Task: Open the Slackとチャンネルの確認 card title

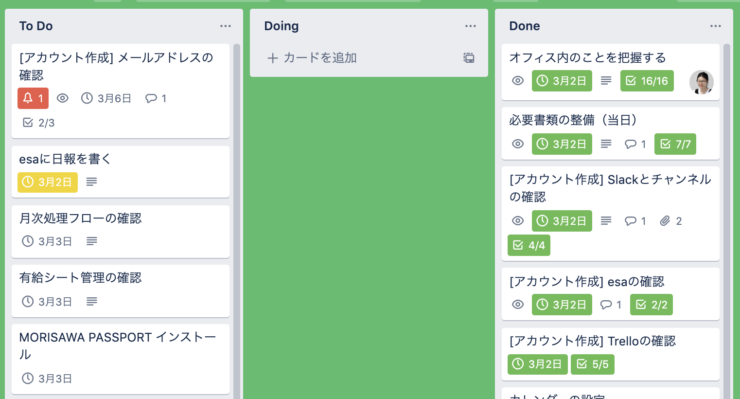Action: click(610, 188)
